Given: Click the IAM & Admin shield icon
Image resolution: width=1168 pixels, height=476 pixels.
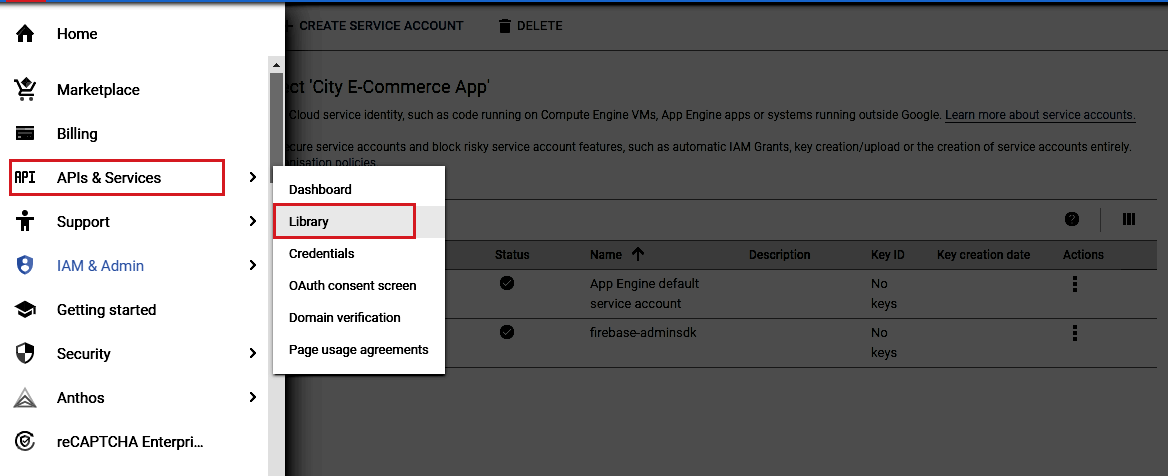Looking at the screenshot, I should pyautogui.click(x=25, y=265).
